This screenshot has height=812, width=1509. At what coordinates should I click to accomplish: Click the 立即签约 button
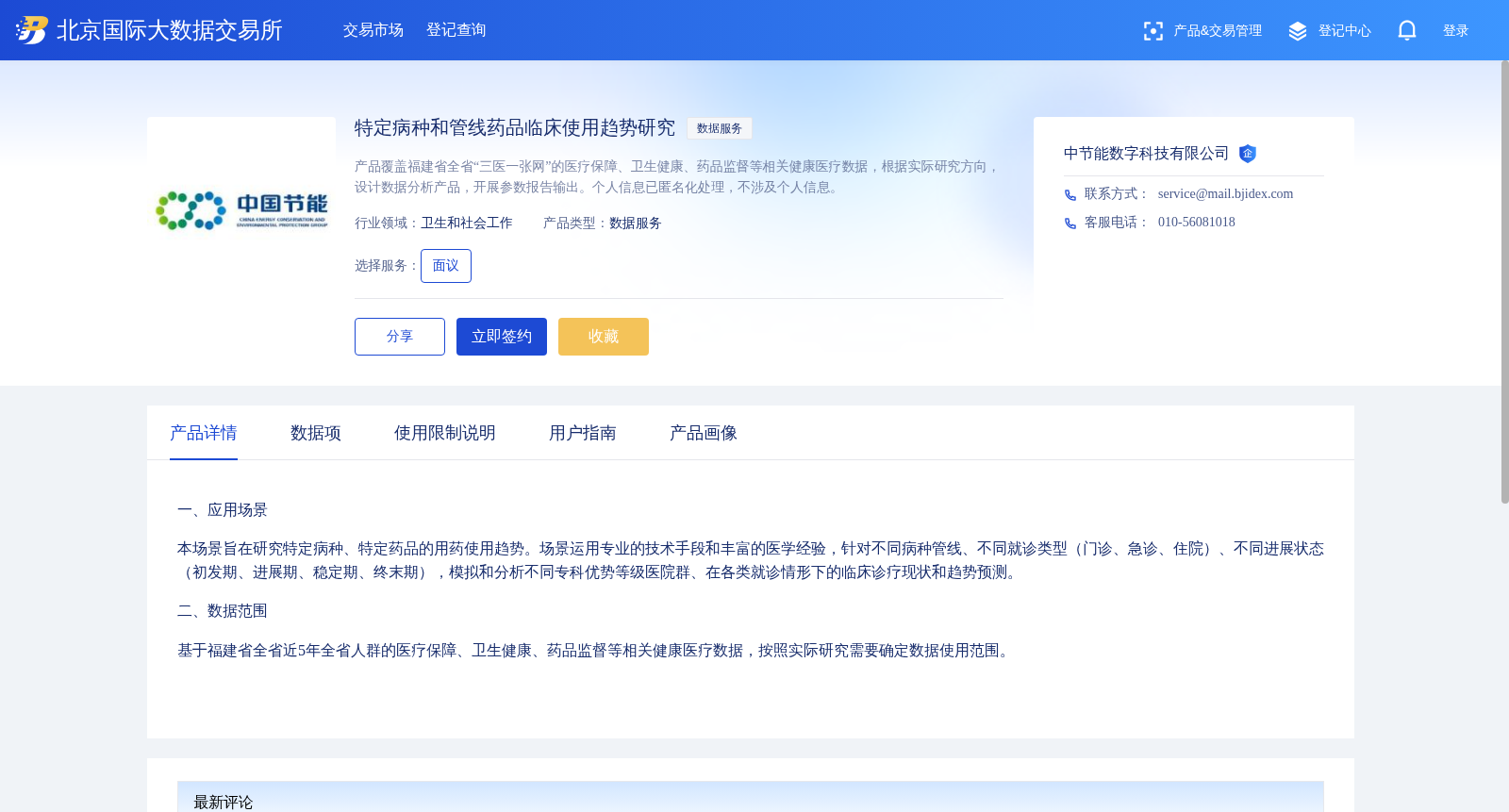pyautogui.click(x=502, y=337)
